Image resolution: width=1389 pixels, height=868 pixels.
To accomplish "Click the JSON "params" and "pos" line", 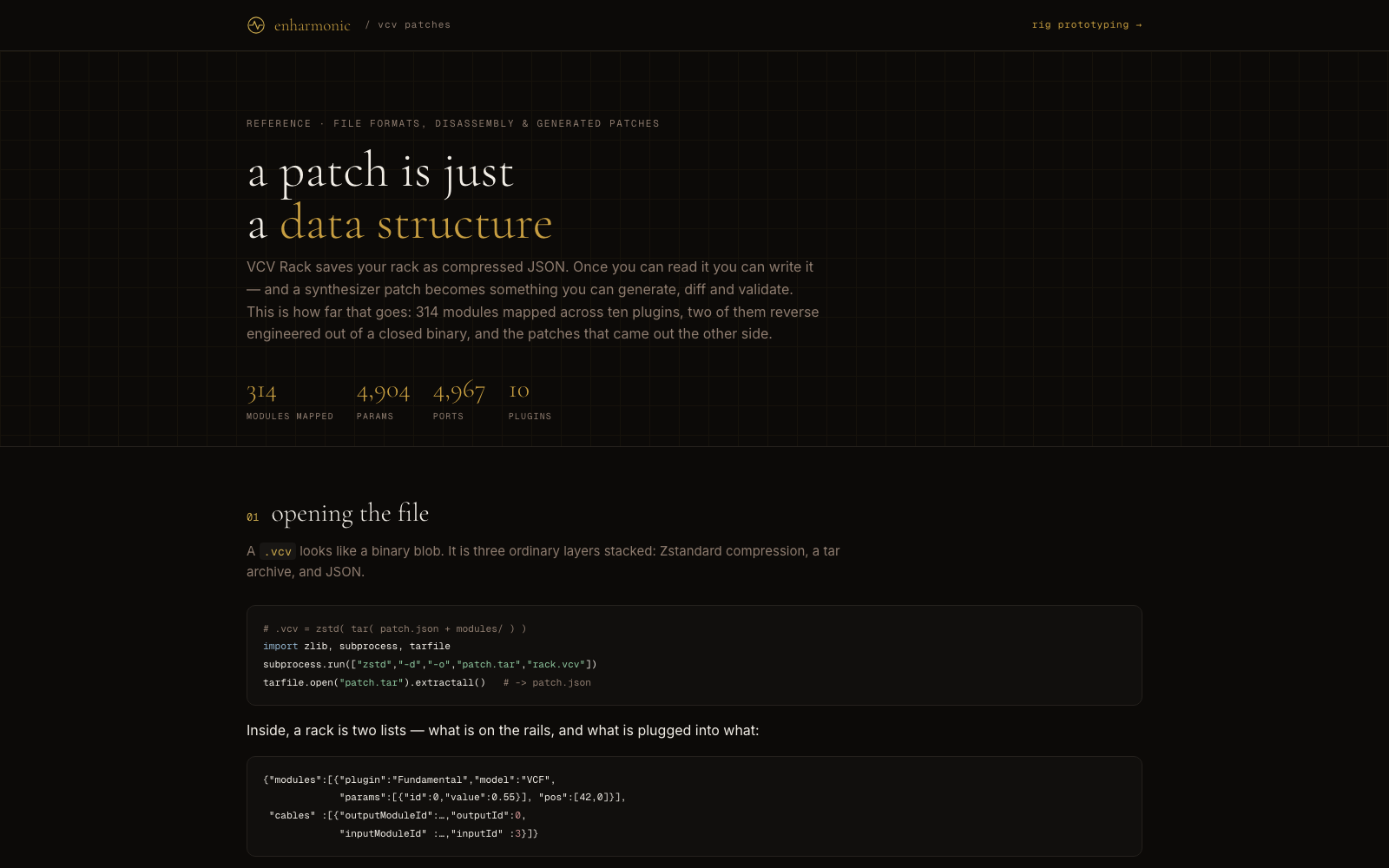I will click(483, 798).
